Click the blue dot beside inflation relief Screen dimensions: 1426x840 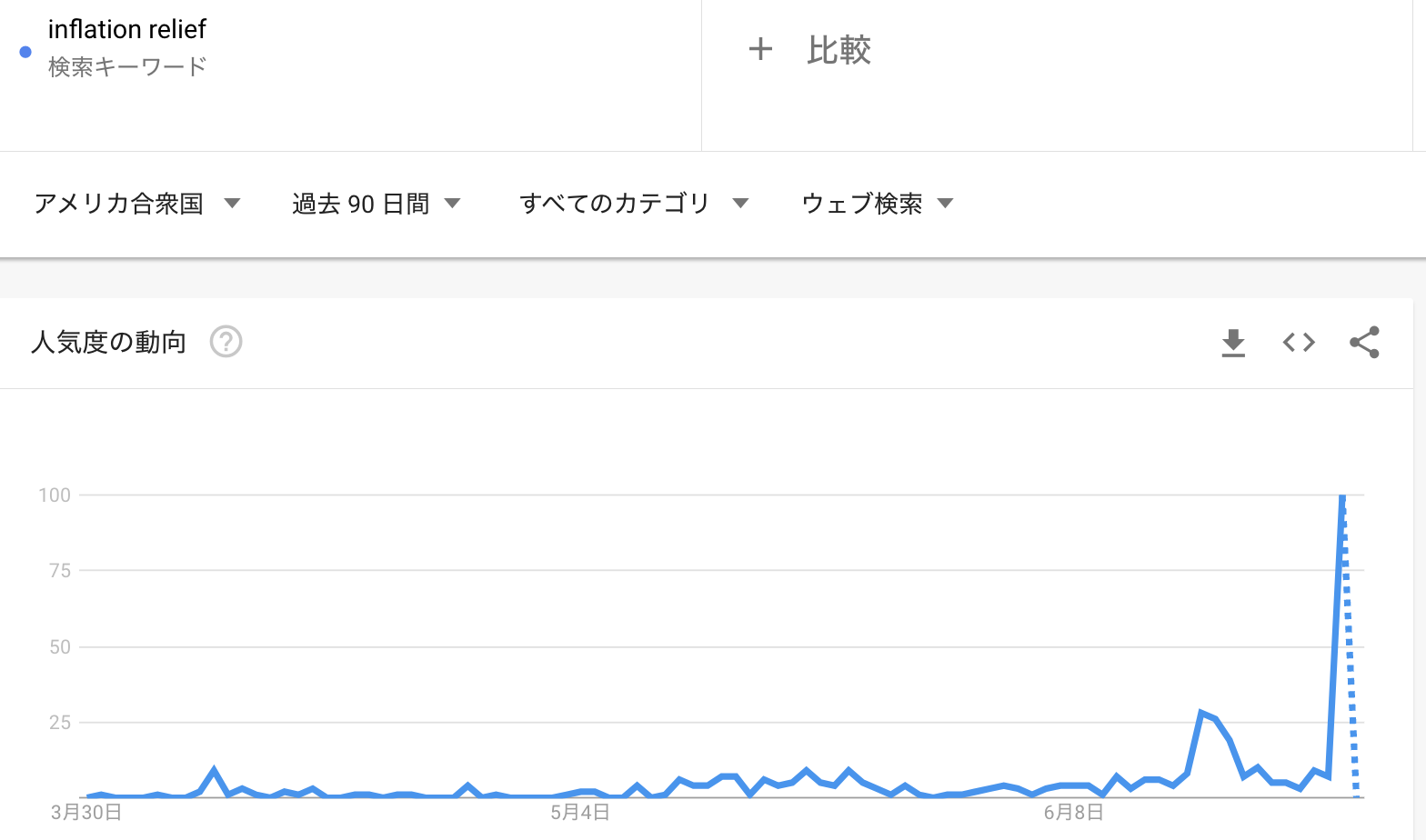[25, 52]
